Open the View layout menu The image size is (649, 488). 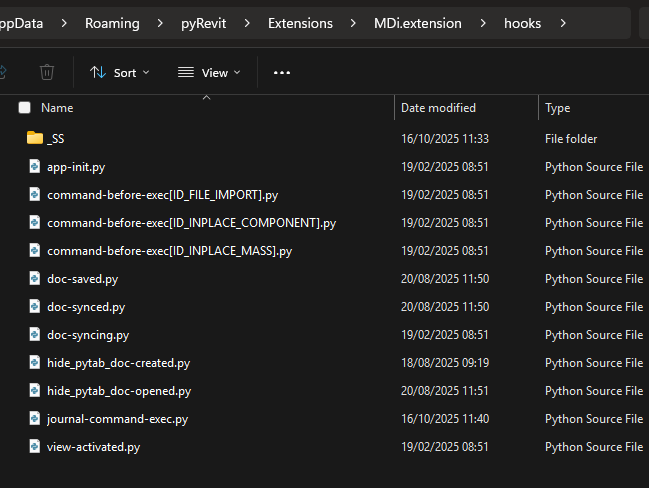(209, 73)
